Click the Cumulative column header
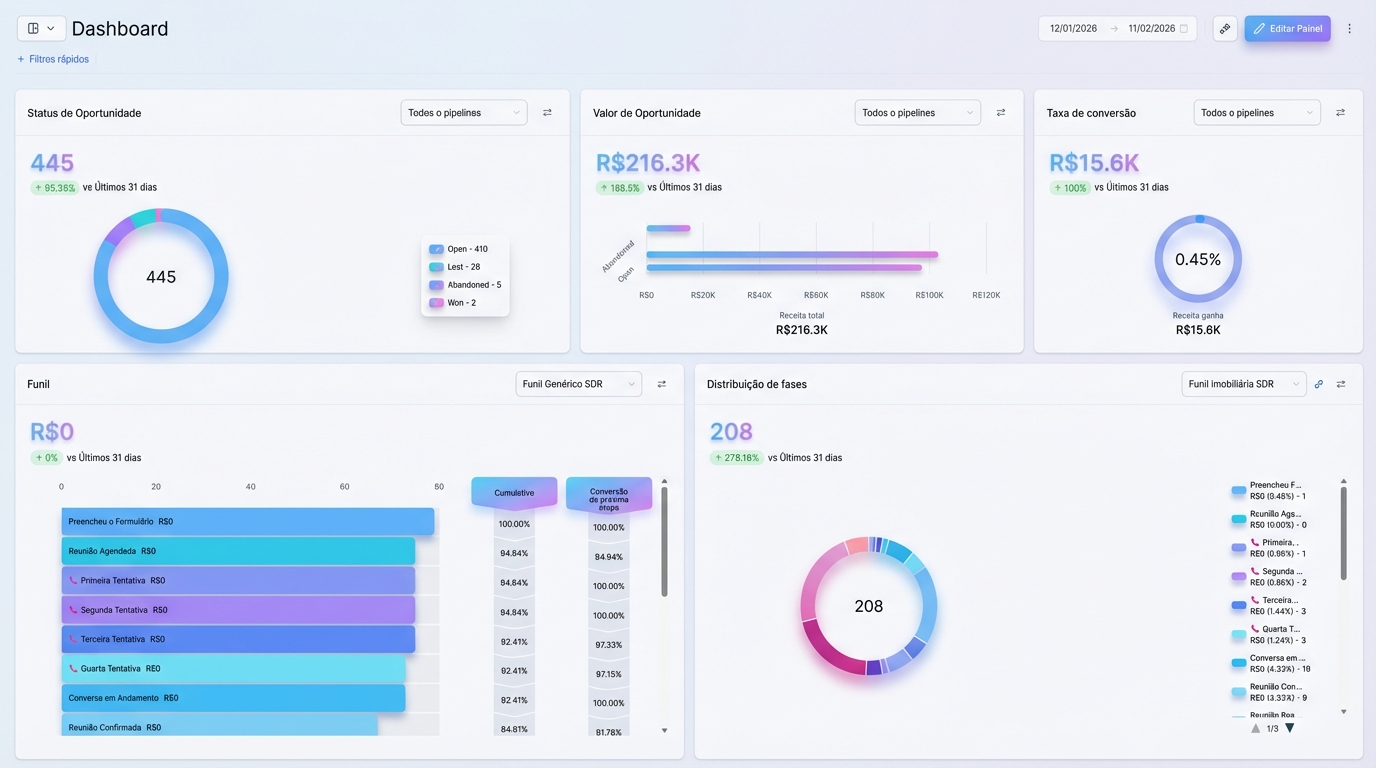 tap(514, 493)
